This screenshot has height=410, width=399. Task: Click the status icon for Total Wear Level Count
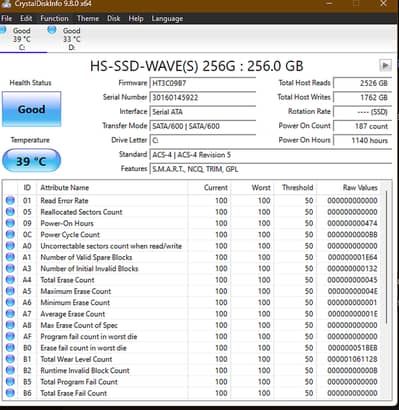[10, 359]
